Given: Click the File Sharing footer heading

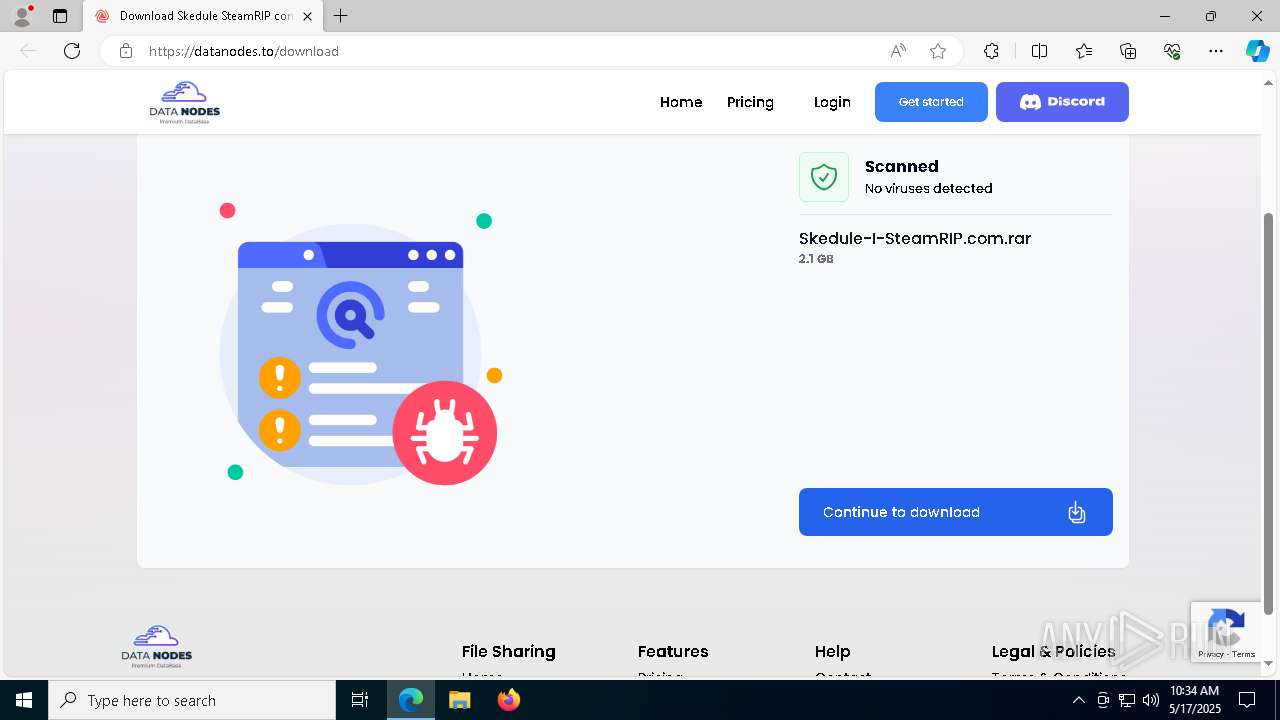Looking at the screenshot, I should (508, 651).
